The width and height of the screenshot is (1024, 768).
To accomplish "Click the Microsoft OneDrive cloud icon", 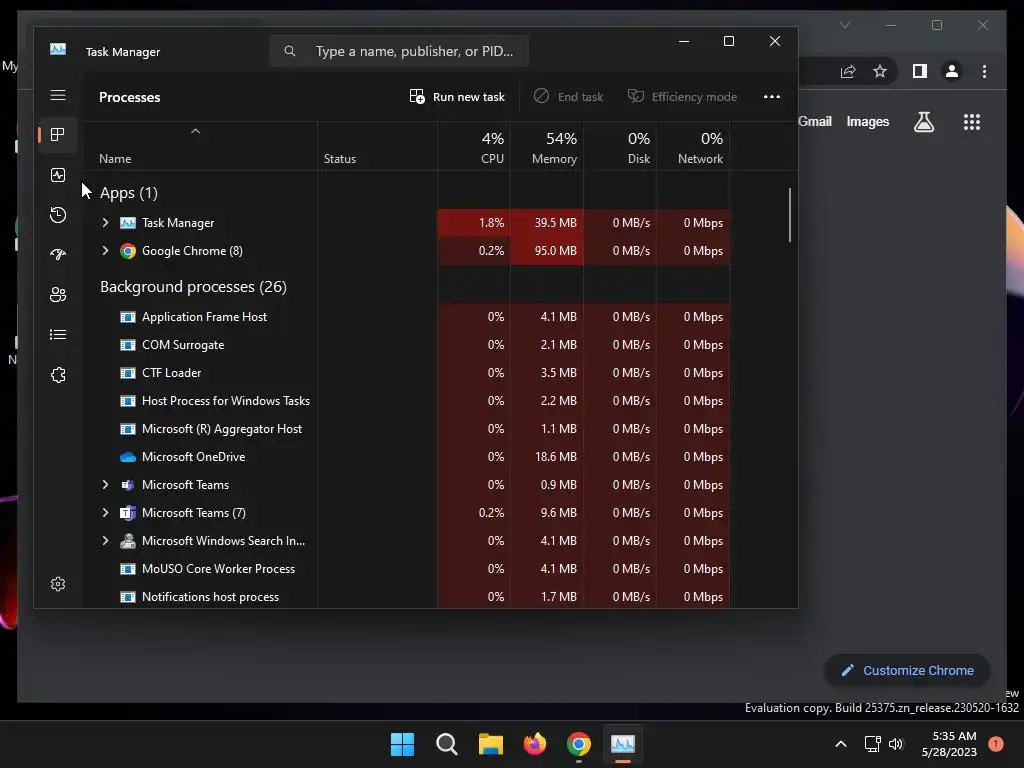I will point(128,457).
